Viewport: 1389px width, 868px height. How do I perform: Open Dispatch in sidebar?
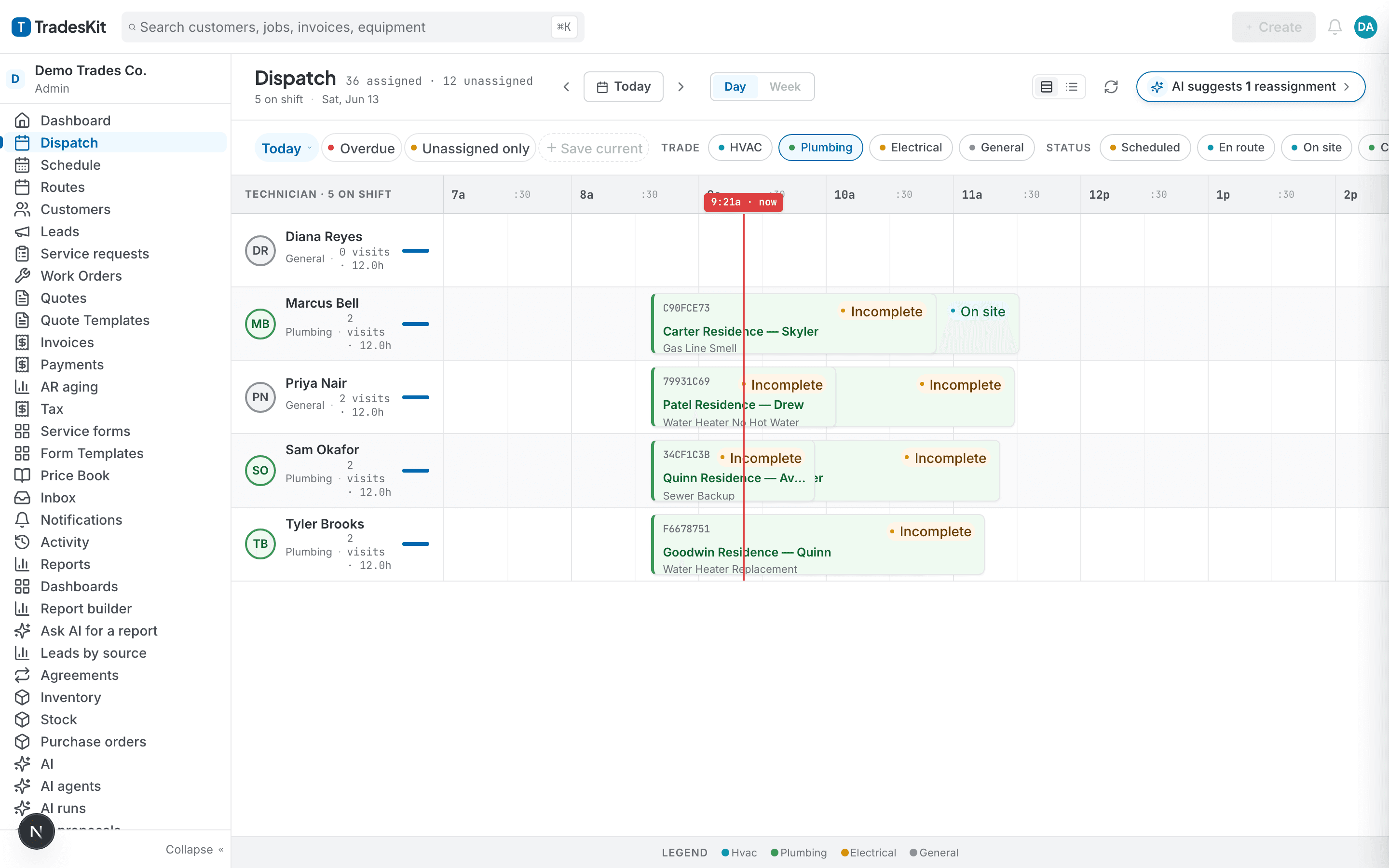point(115,142)
